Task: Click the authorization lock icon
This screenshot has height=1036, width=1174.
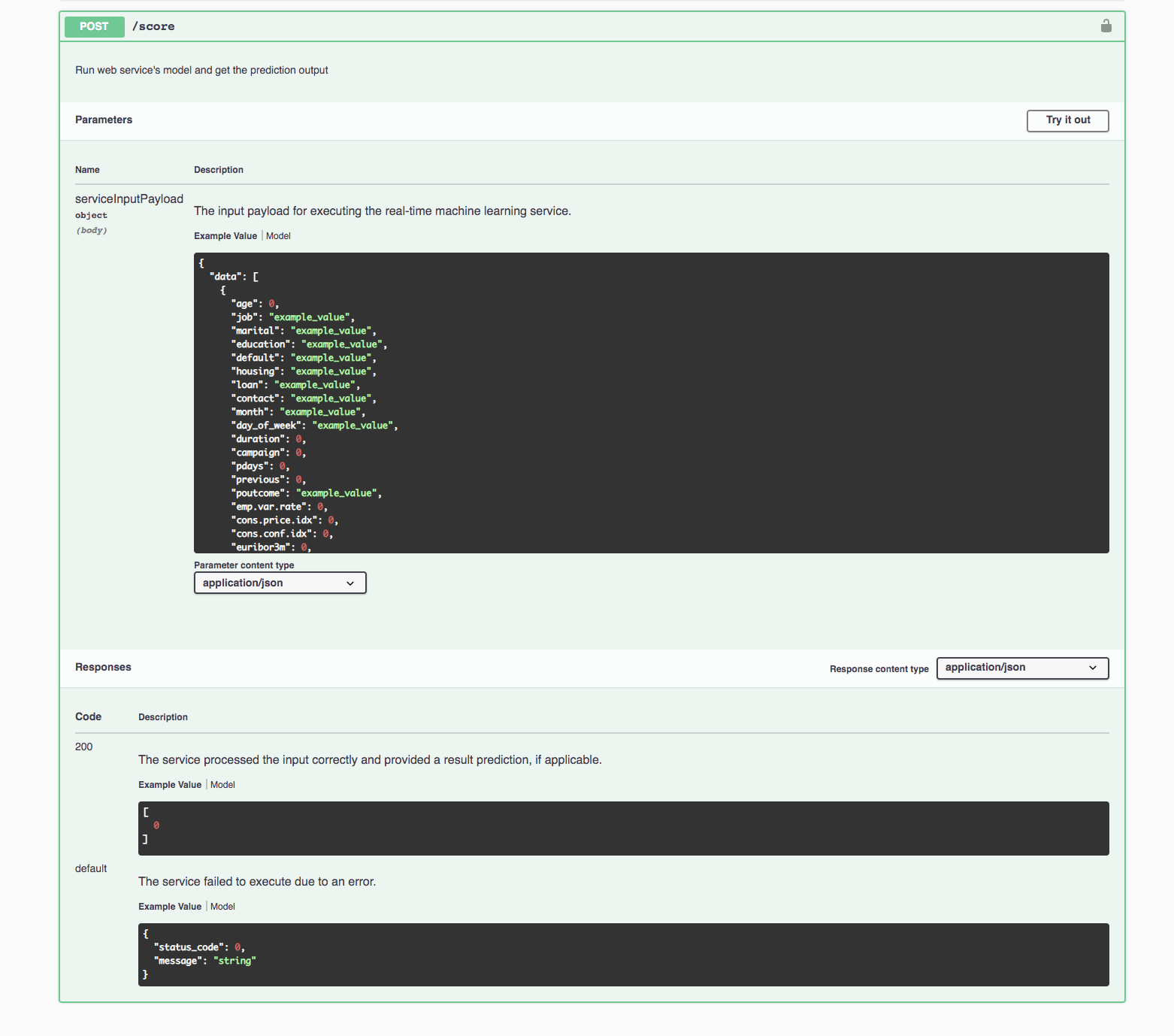Action: coord(1106,26)
